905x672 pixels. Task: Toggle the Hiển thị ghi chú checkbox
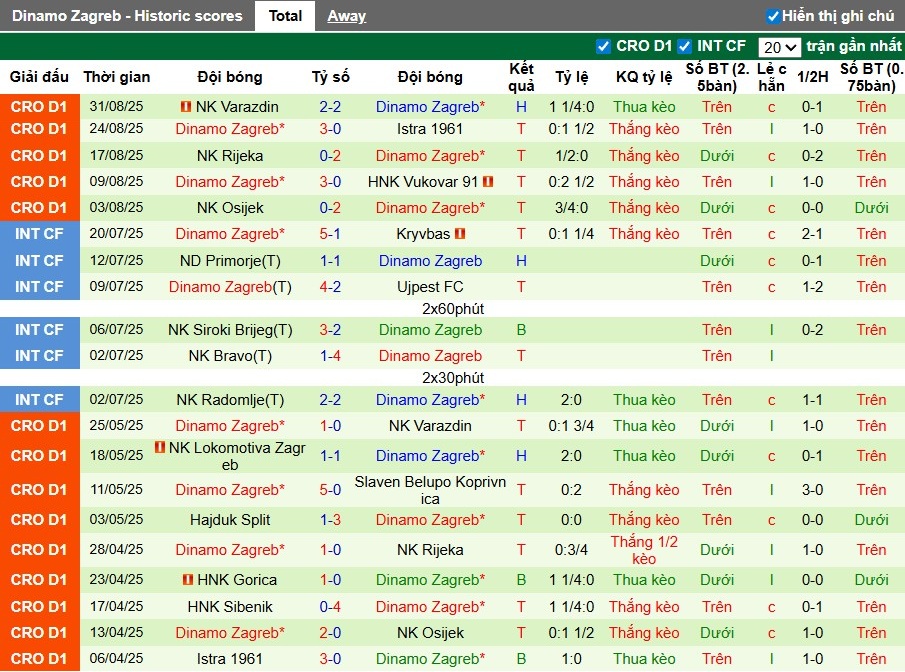[x=772, y=16]
